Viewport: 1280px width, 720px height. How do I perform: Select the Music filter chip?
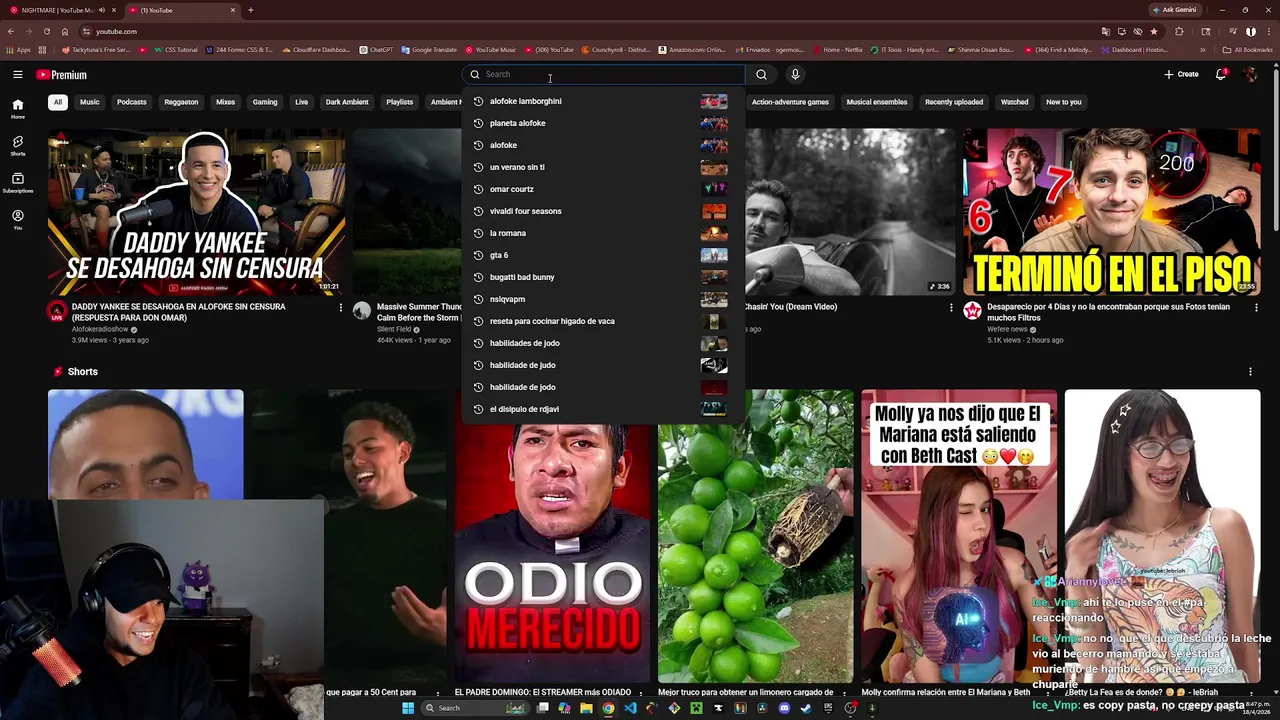coord(89,102)
